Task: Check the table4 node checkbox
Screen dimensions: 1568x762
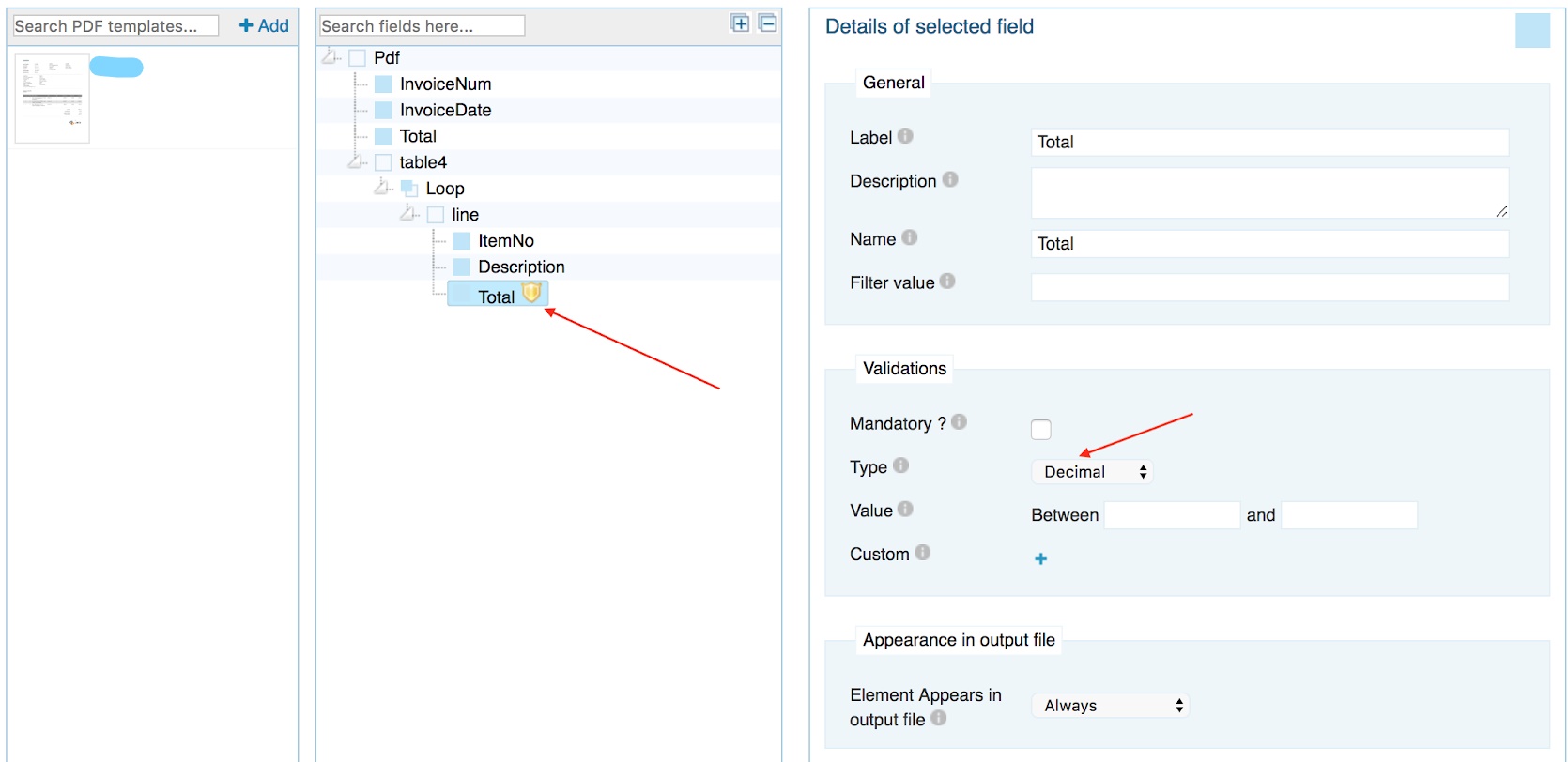Action: pyautogui.click(x=383, y=162)
